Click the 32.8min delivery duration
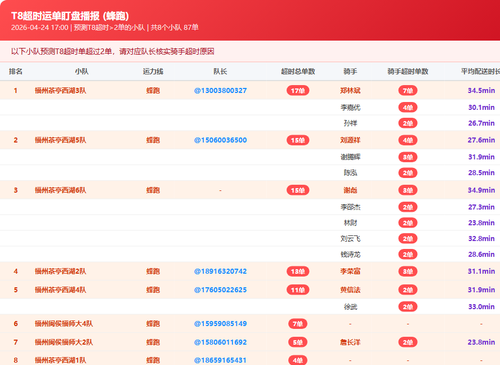Image resolution: width=500 pixels, height=365 pixels. coord(481,239)
